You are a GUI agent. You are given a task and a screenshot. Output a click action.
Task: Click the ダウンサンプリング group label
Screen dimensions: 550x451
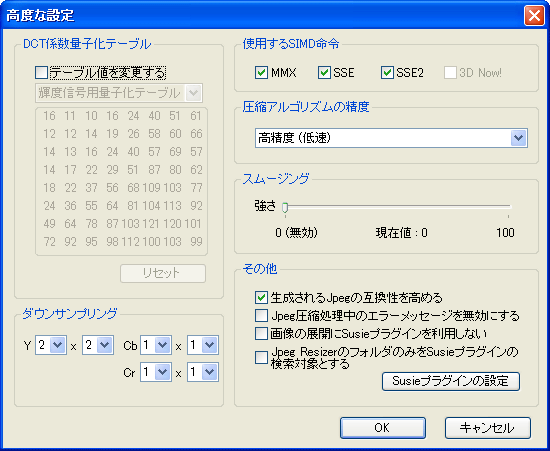[70, 313]
